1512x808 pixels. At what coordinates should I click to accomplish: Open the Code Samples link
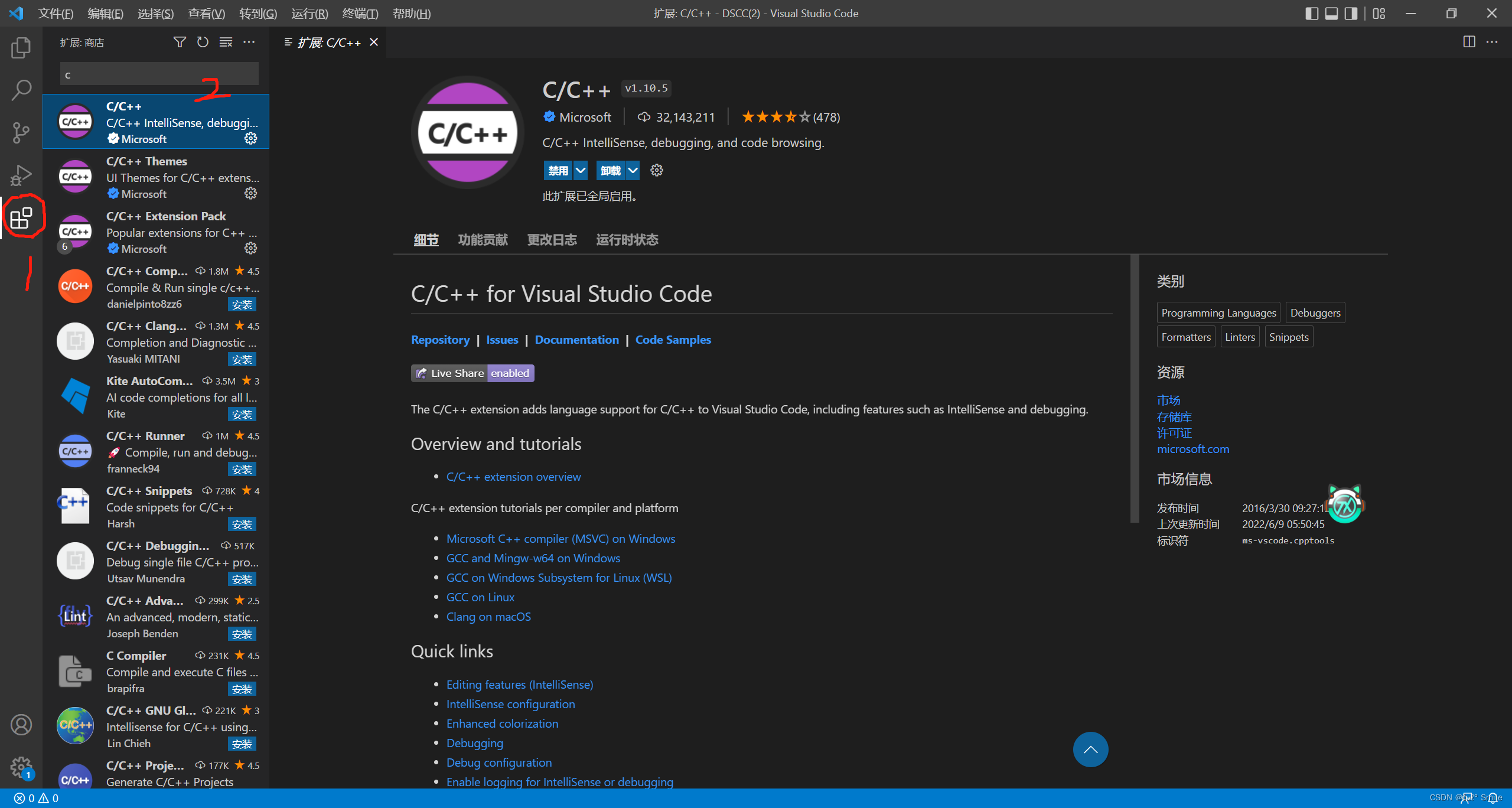673,340
